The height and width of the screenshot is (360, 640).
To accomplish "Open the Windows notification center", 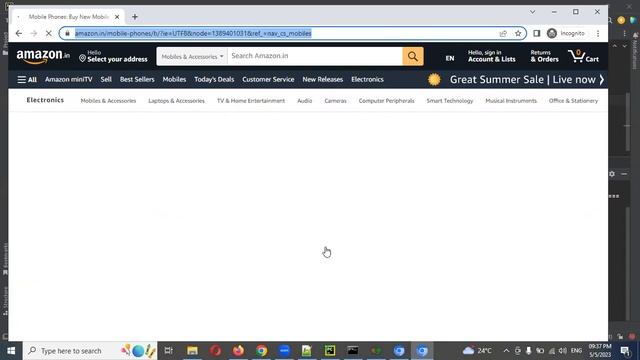I will pos(625,351).
